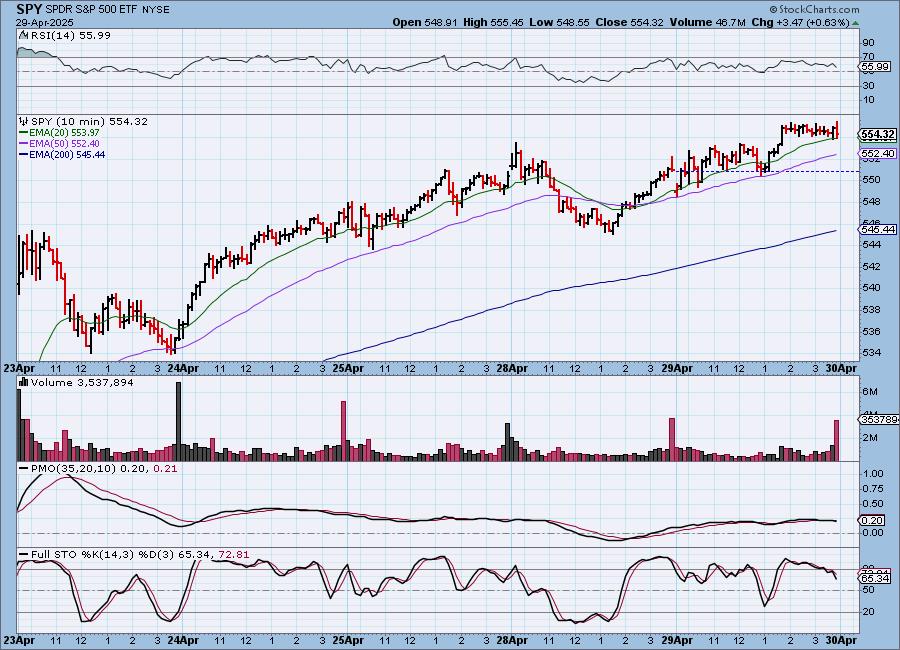Click the 29-Apr-2025 chart date
The width and height of the screenshot is (900, 650).
pos(44,23)
